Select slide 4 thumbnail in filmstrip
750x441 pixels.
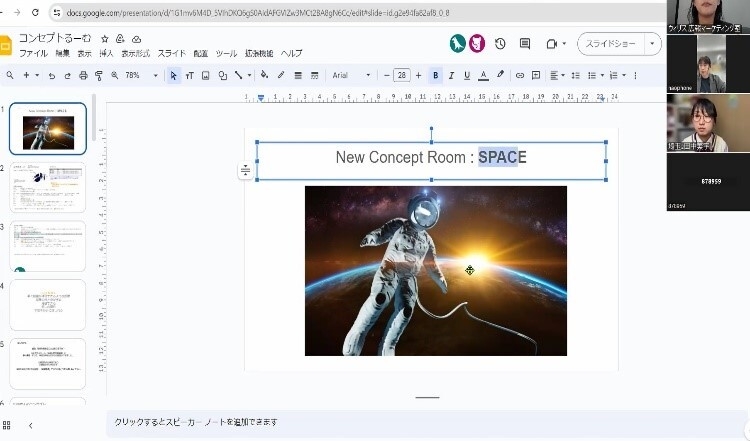pyautogui.click(x=48, y=304)
